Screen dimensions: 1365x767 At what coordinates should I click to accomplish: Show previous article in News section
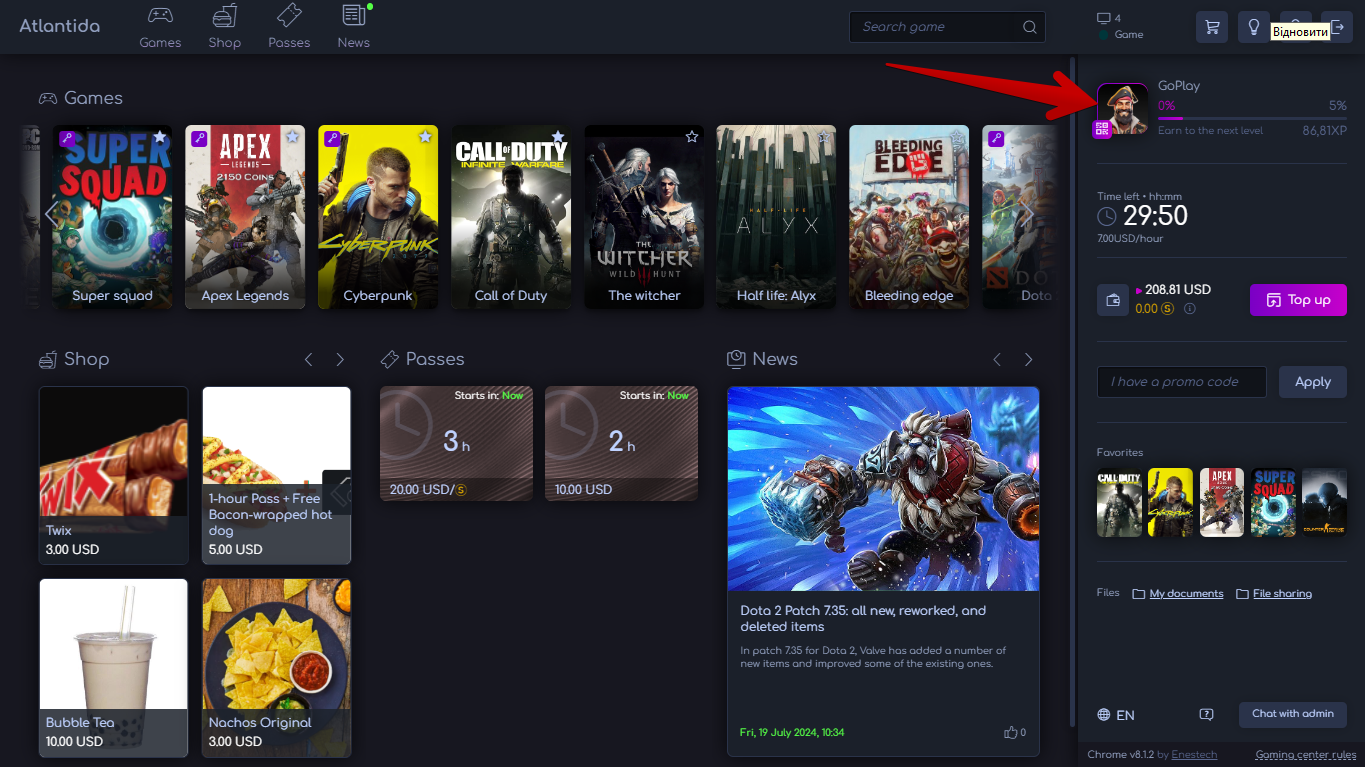(x=996, y=359)
